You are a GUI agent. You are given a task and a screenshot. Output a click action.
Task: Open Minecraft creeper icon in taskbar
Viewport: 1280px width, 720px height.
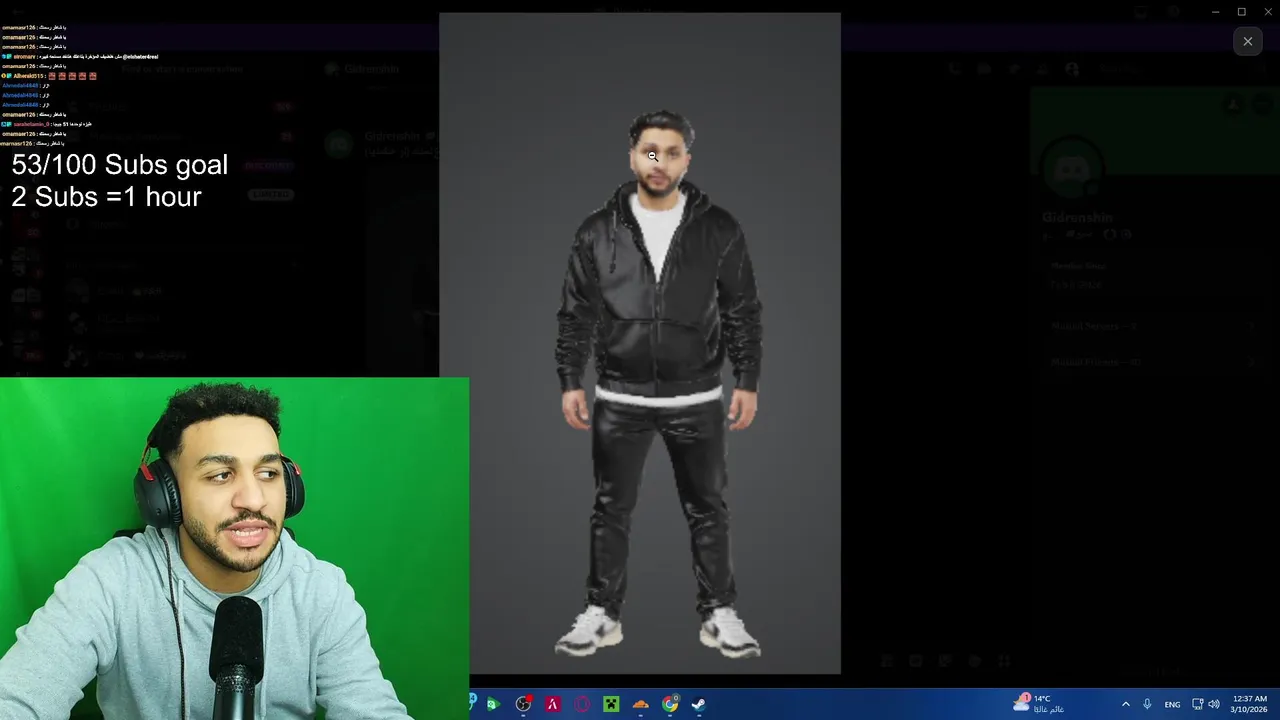(611, 704)
